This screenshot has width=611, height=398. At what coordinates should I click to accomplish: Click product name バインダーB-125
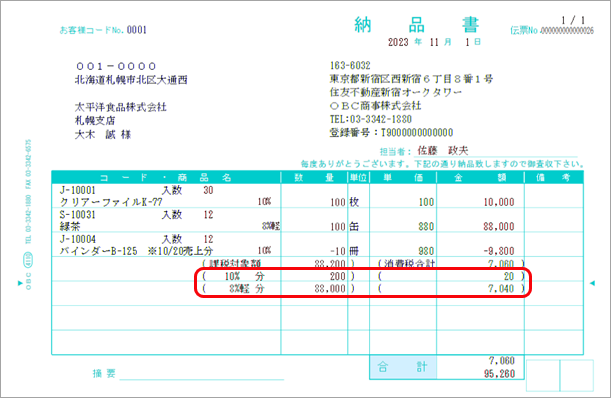[x=98, y=251]
